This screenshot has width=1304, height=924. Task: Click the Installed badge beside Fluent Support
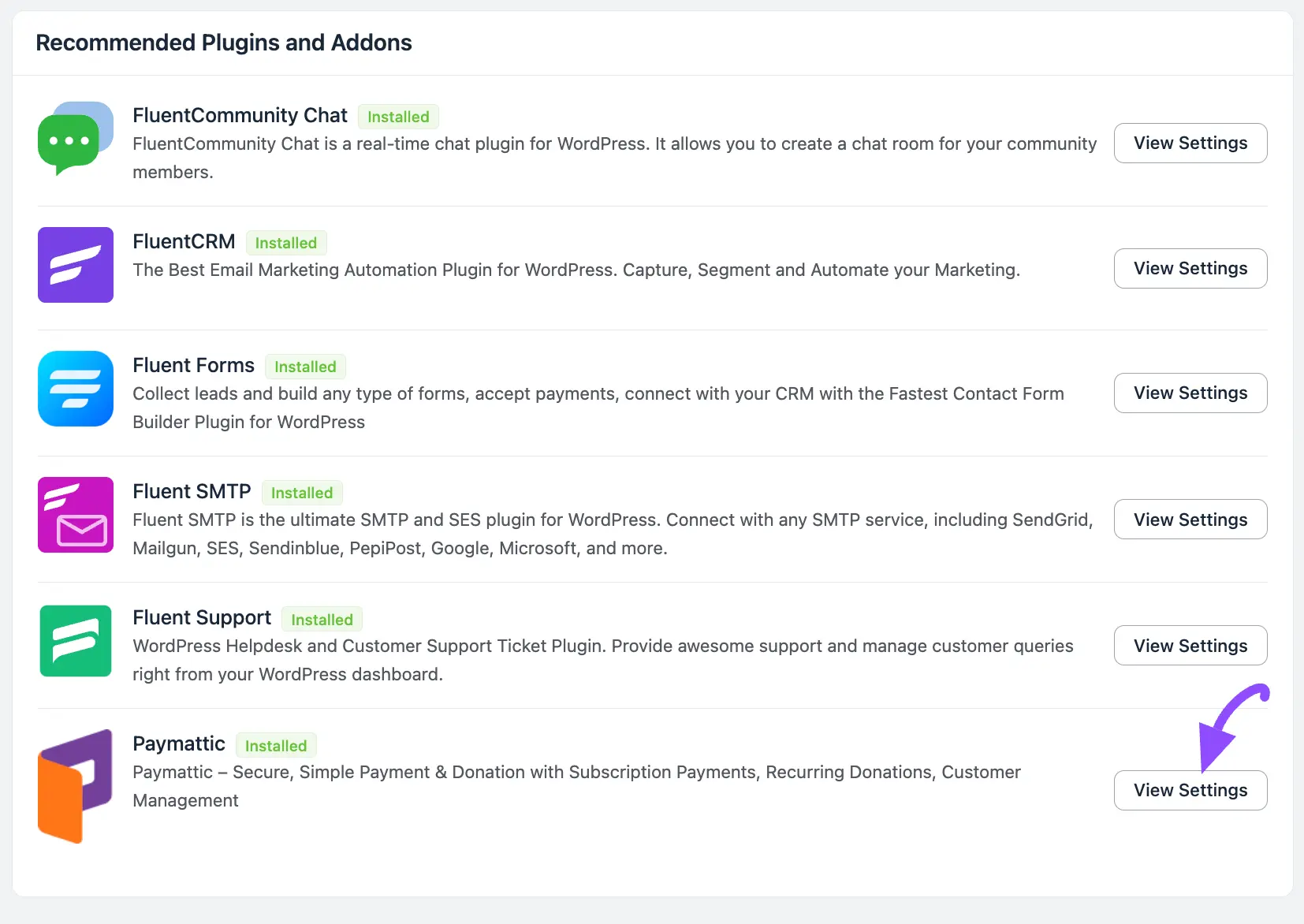(322, 620)
